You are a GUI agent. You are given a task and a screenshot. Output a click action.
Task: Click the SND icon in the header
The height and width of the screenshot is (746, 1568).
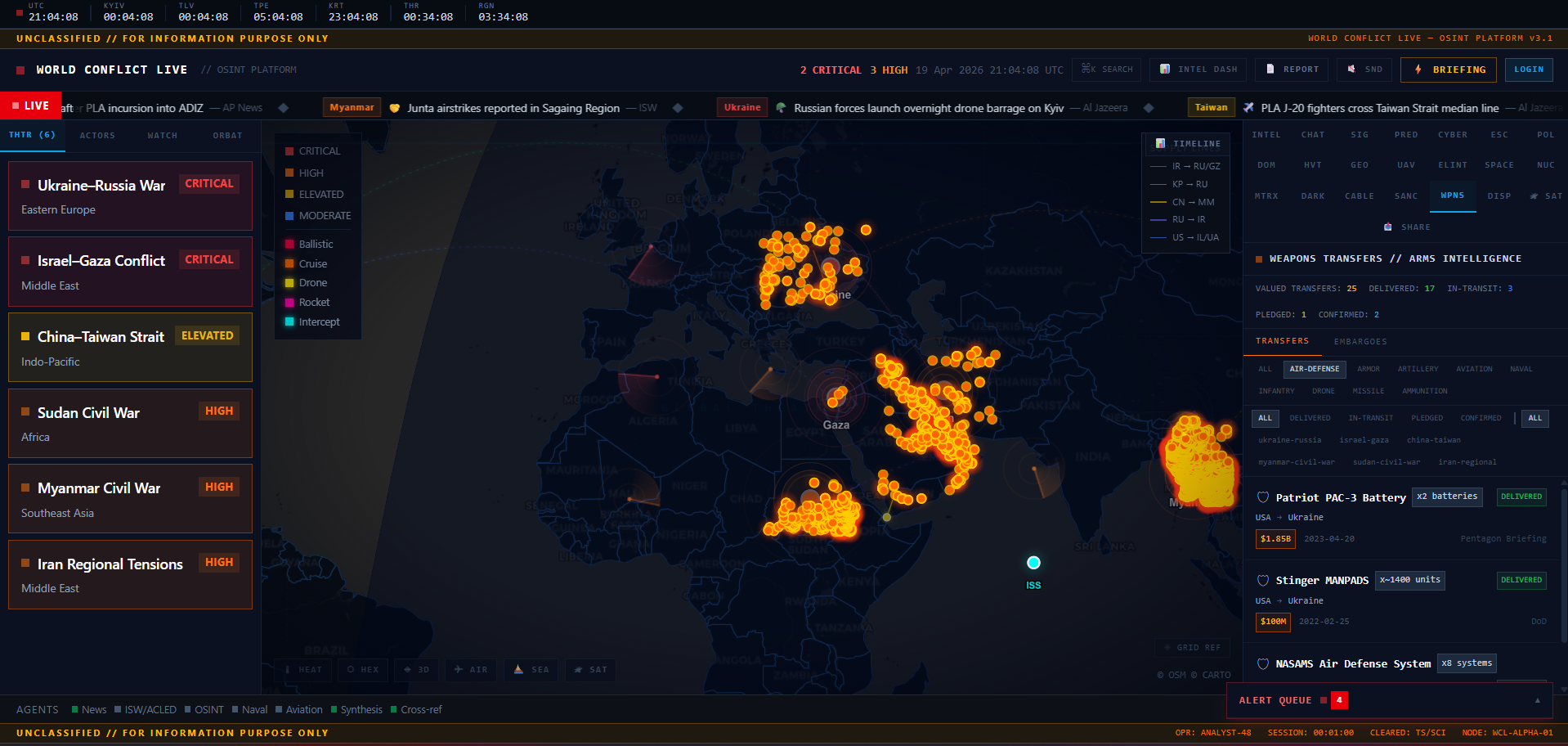[x=1364, y=70]
